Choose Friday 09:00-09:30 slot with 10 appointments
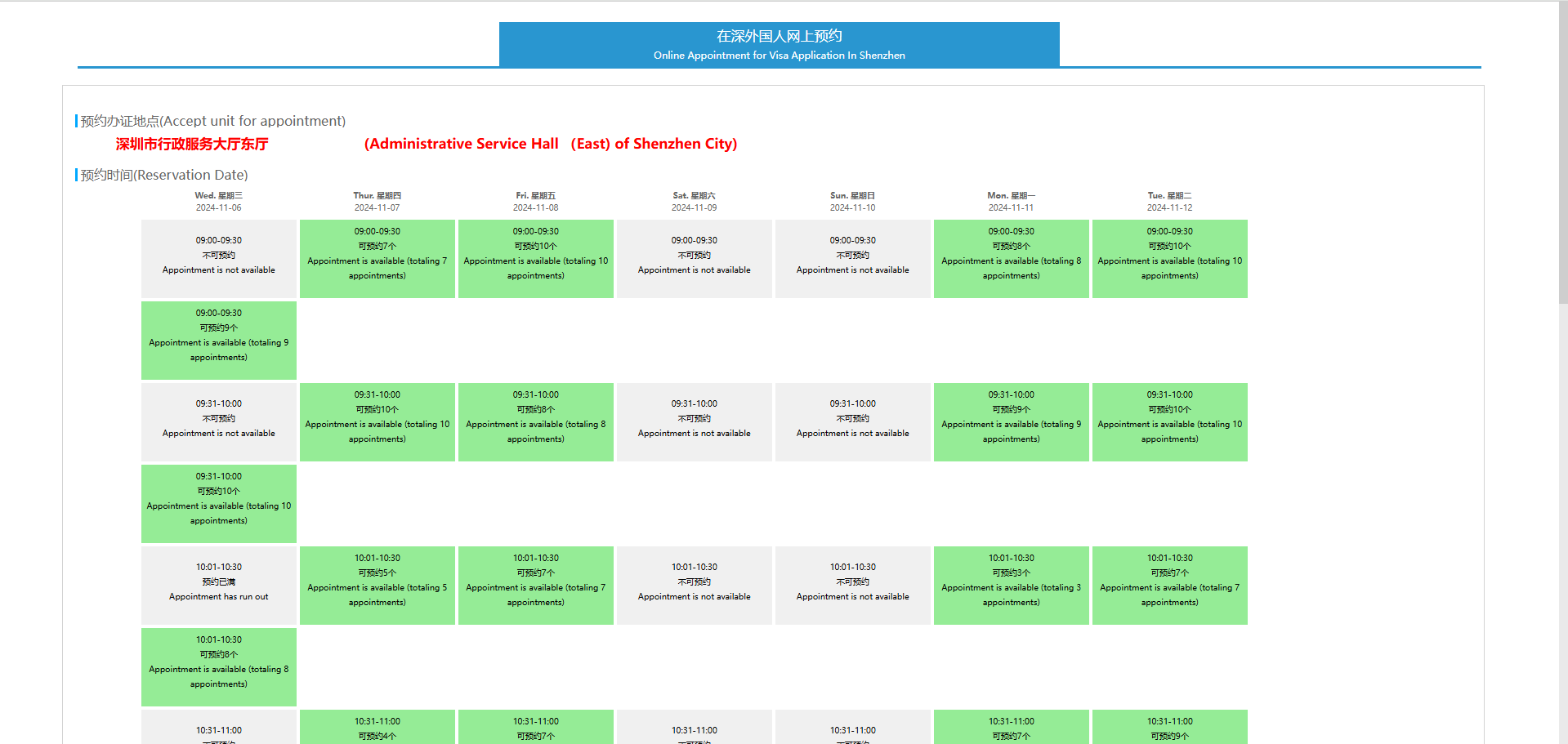The height and width of the screenshot is (744, 1568). tap(535, 258)
